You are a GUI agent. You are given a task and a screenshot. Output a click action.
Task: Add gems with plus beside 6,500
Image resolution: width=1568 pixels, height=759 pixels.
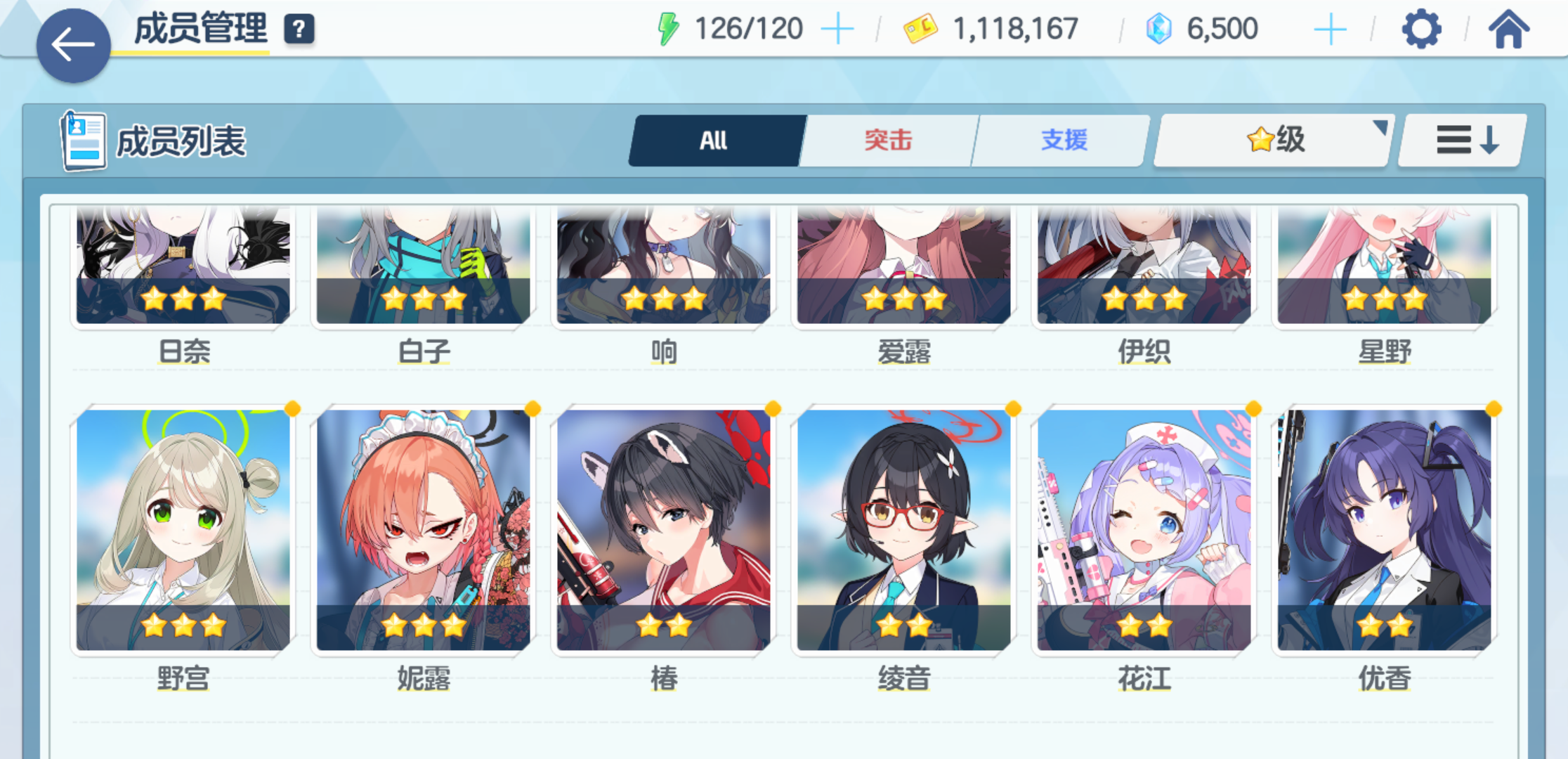1330,30
